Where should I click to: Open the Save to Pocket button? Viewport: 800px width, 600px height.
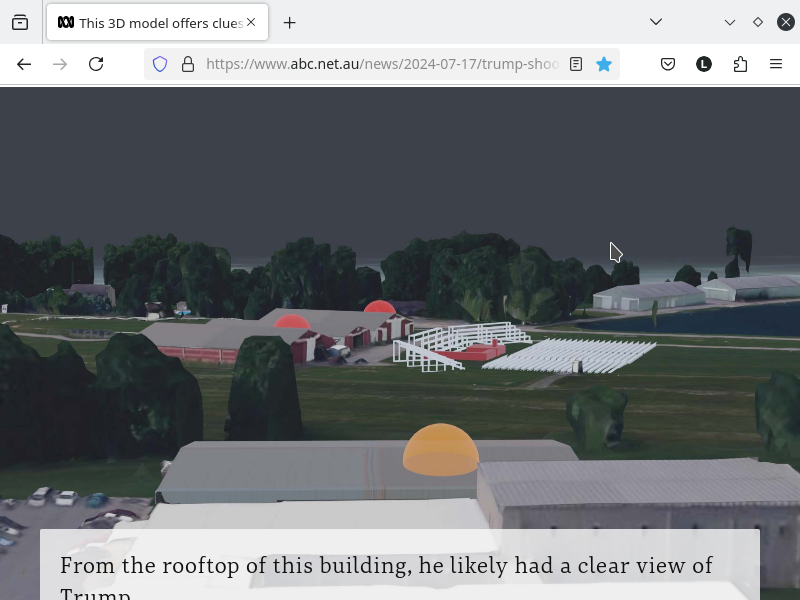[668, 64]
